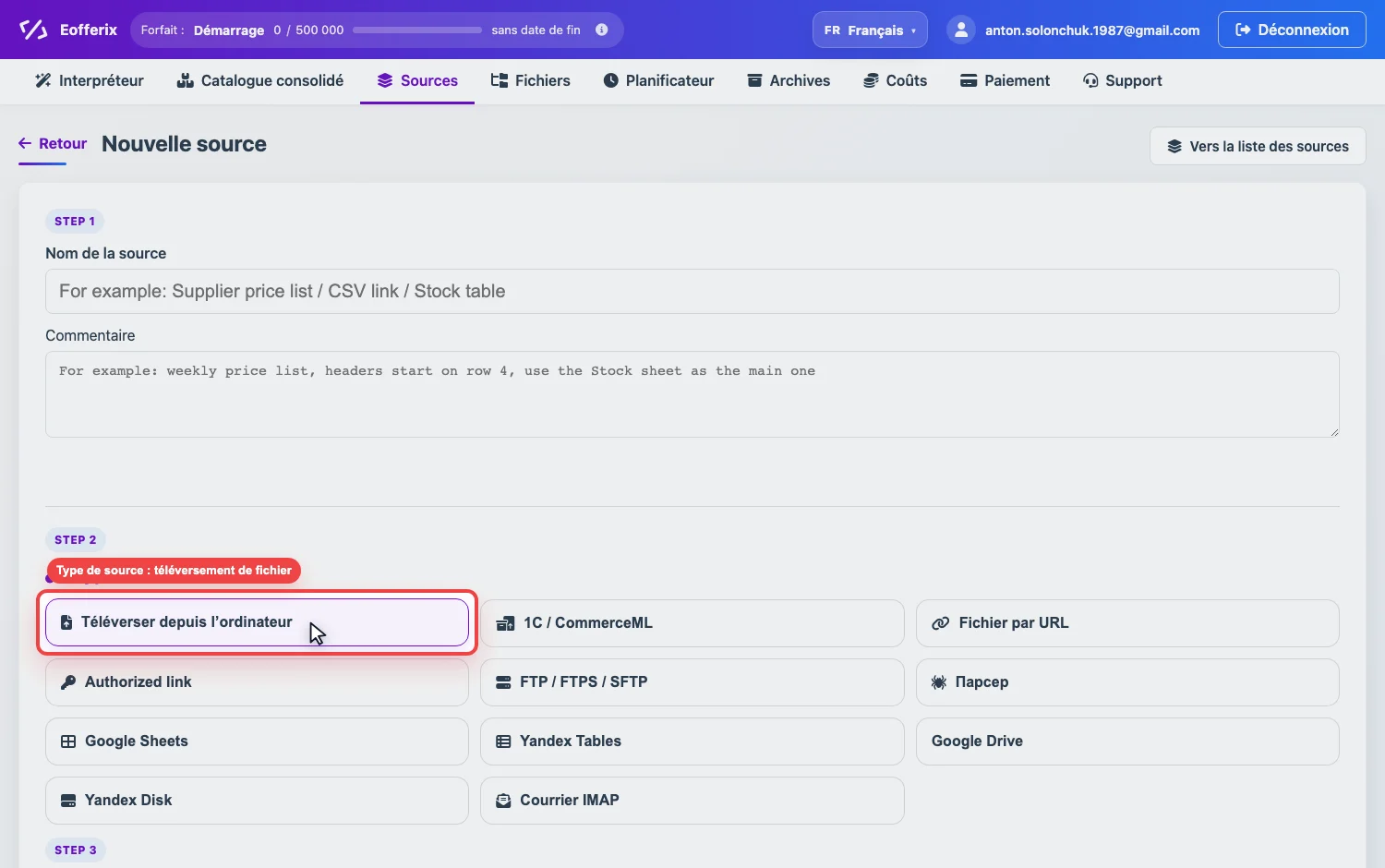Open the FR Français language dropdown
Screen dimensions: 1385x868
tap(870, 30)
